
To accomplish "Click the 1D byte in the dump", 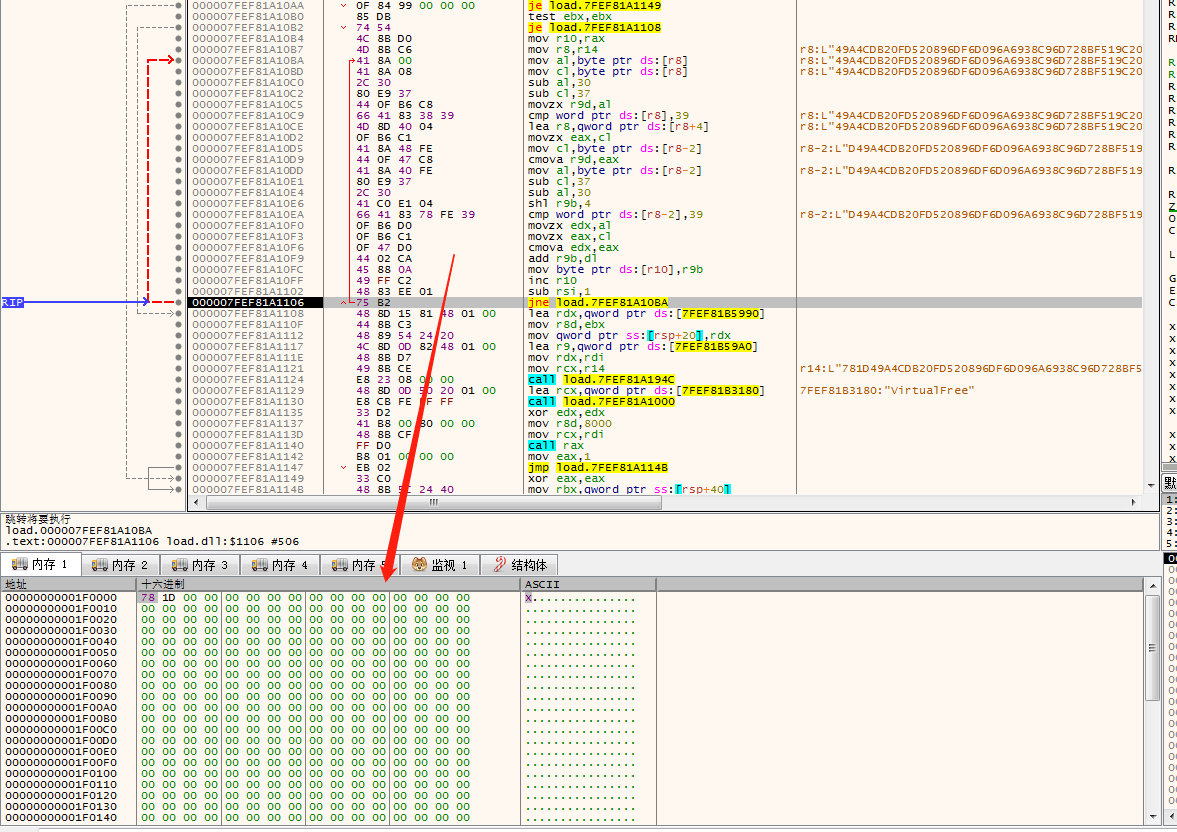I will pos(169,598).
